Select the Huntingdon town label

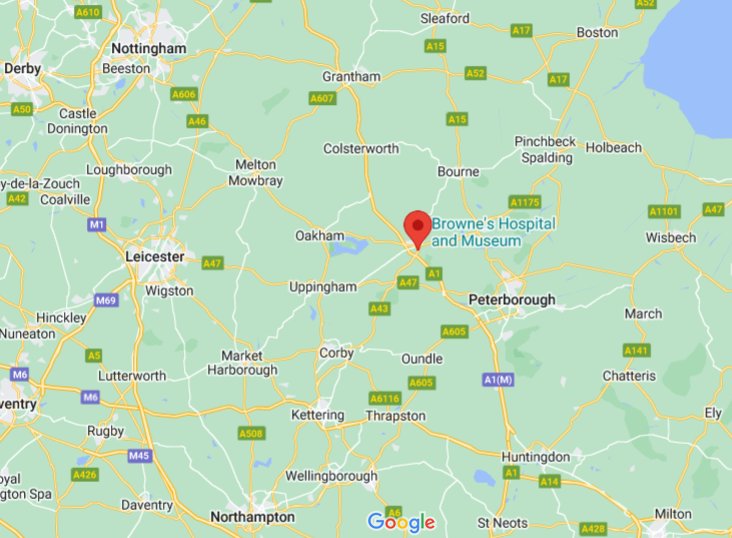point(536,457)
